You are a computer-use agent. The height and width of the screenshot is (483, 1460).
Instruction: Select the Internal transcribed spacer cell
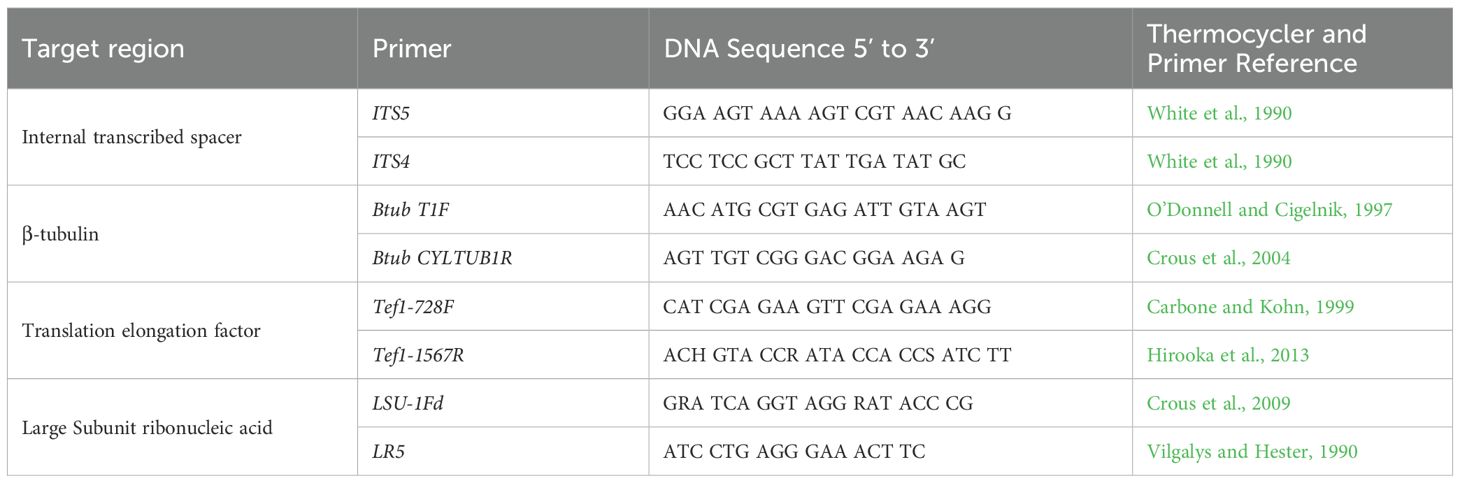(x=129, y=137)
